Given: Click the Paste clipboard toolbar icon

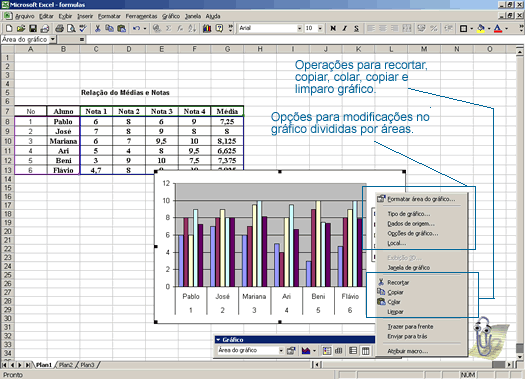Looking at the screenshot, I should pyautogui.click(x=122, y=28).
